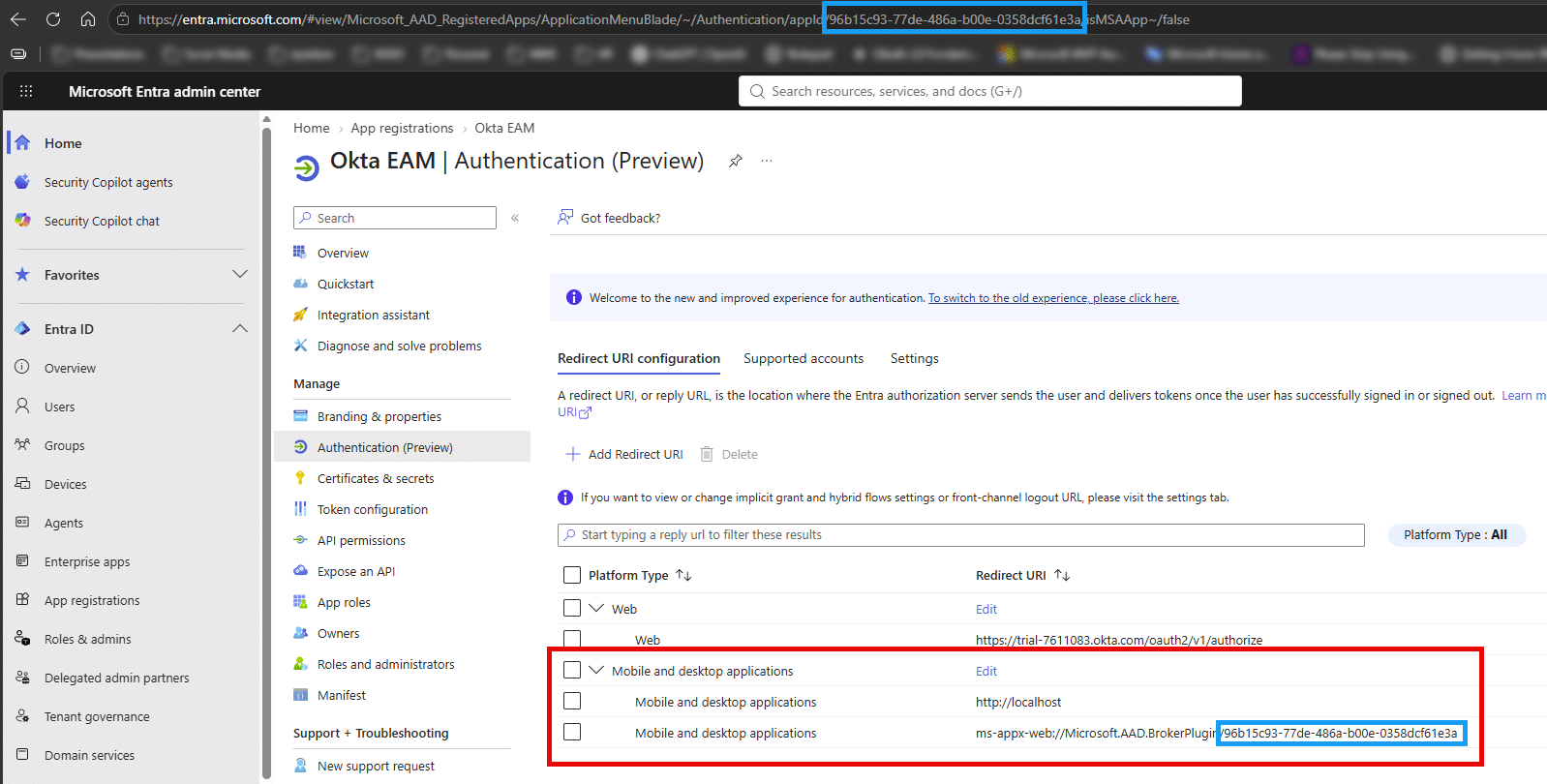Viewport: 1547px width, 784px height.
Task: Click the switch to the old experience link
Action: click(1053, 298)
